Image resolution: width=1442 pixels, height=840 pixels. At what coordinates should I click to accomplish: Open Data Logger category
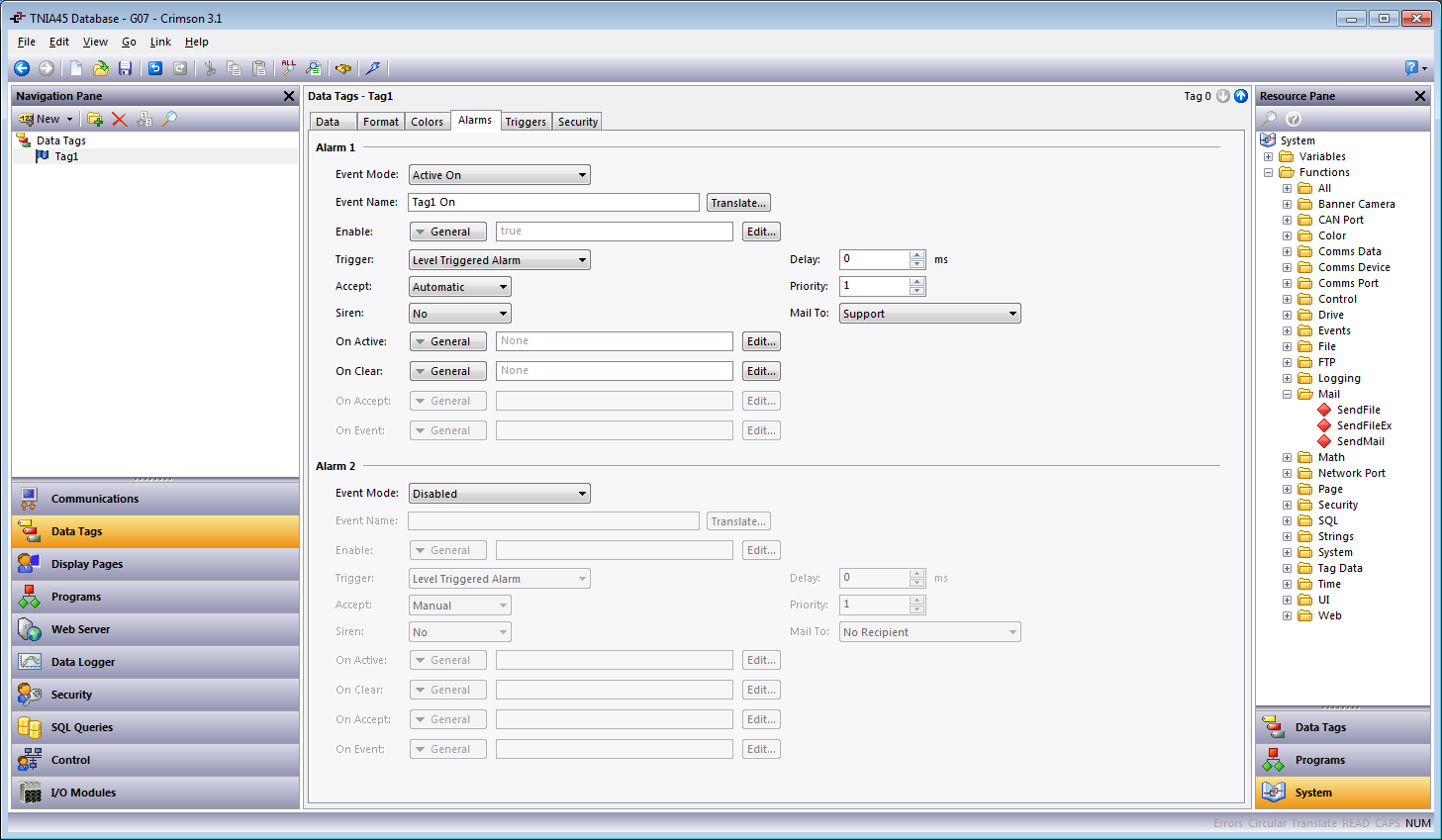coord(155,662)
